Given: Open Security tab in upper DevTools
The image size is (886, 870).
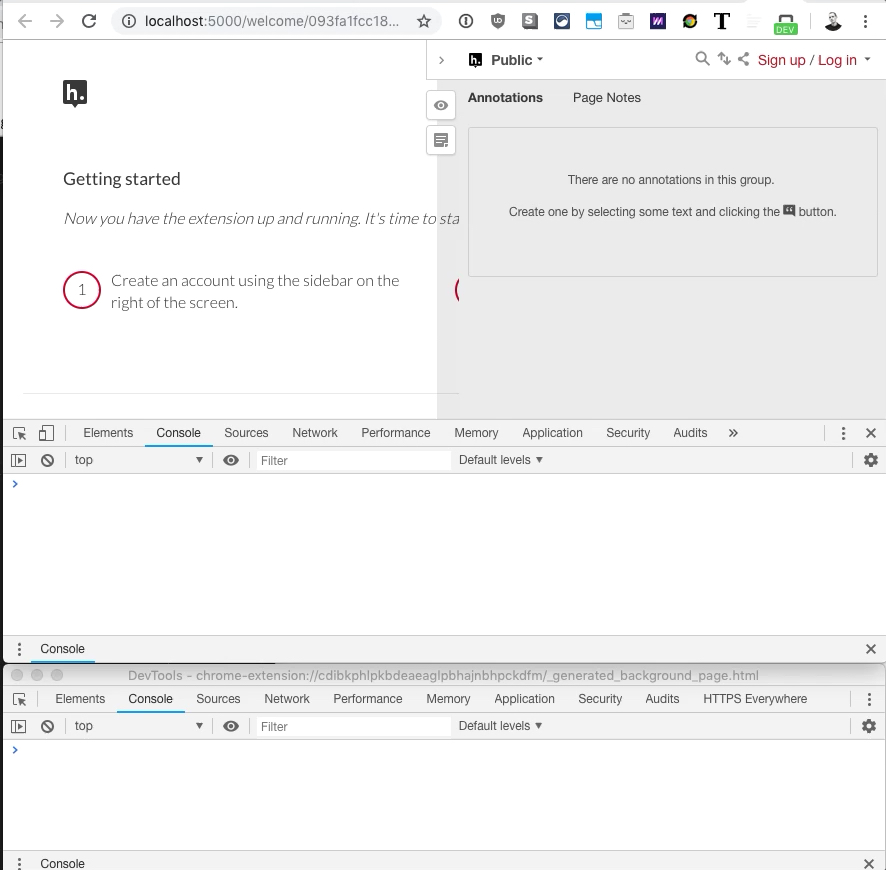Looking at the screenshot, I should tap(628, 433).
